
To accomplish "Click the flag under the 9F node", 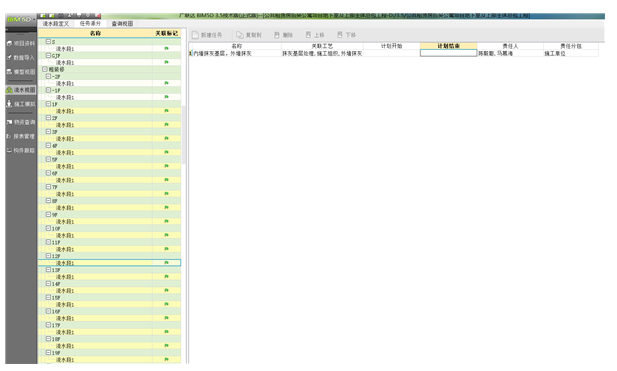I will [x=166, y=221].
